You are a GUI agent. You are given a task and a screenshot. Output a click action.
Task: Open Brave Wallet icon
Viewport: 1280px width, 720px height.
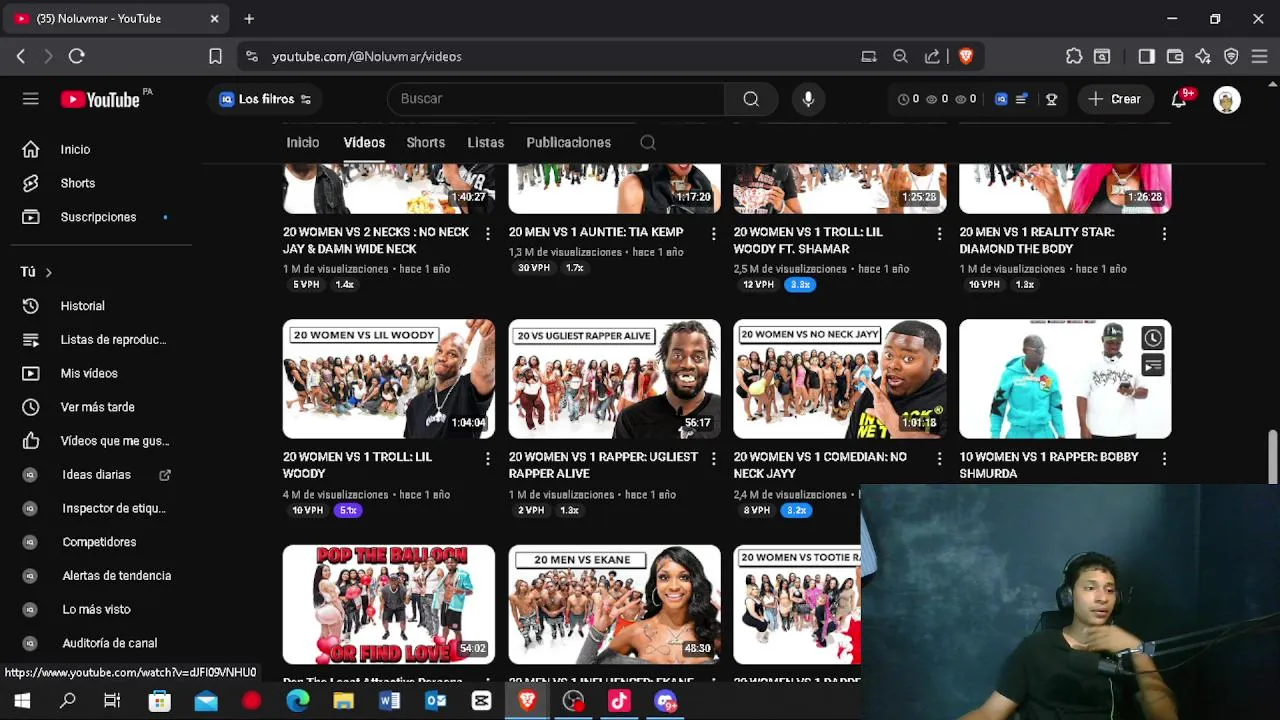point(1175,57)
